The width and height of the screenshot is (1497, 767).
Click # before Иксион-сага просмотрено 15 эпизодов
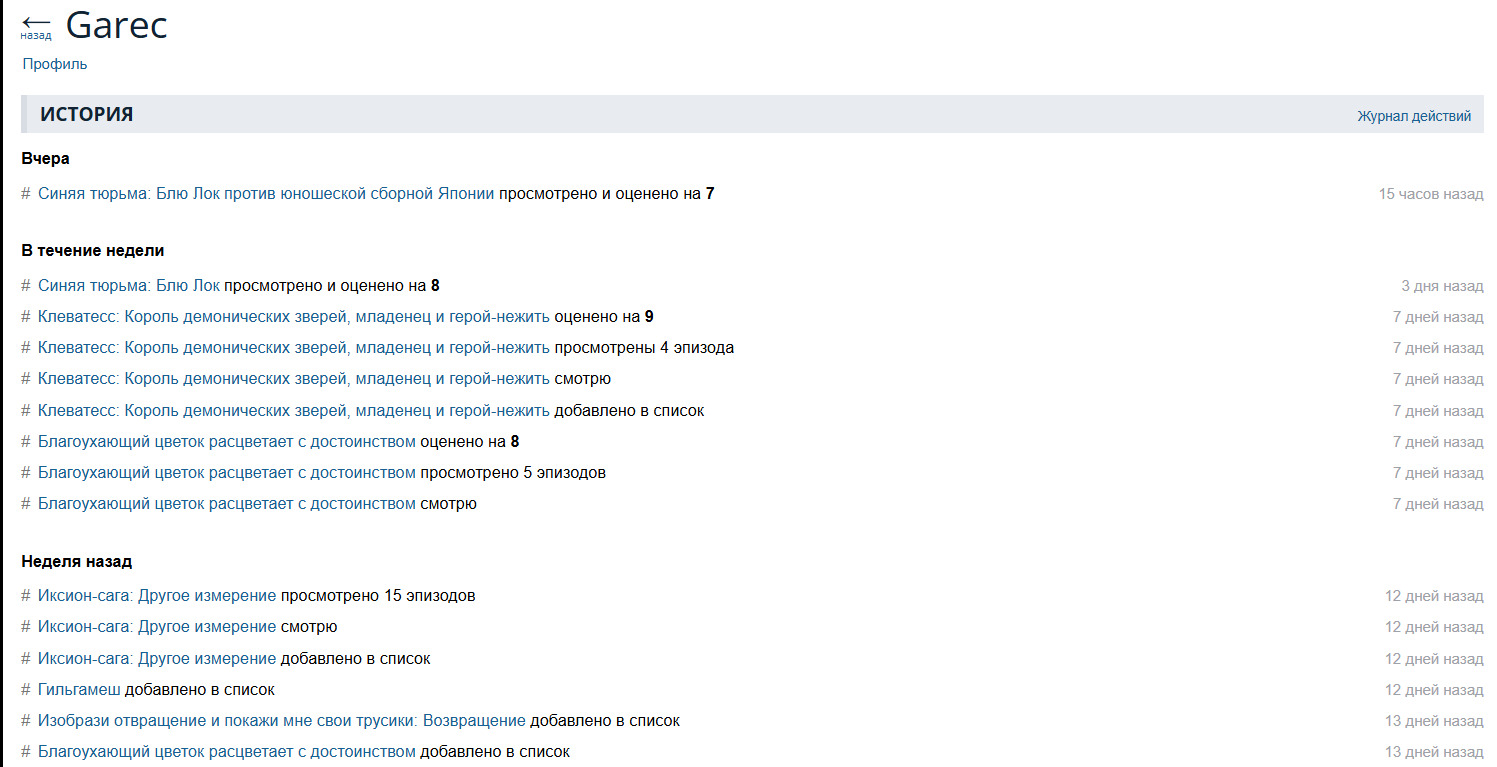tap(26, 596)
